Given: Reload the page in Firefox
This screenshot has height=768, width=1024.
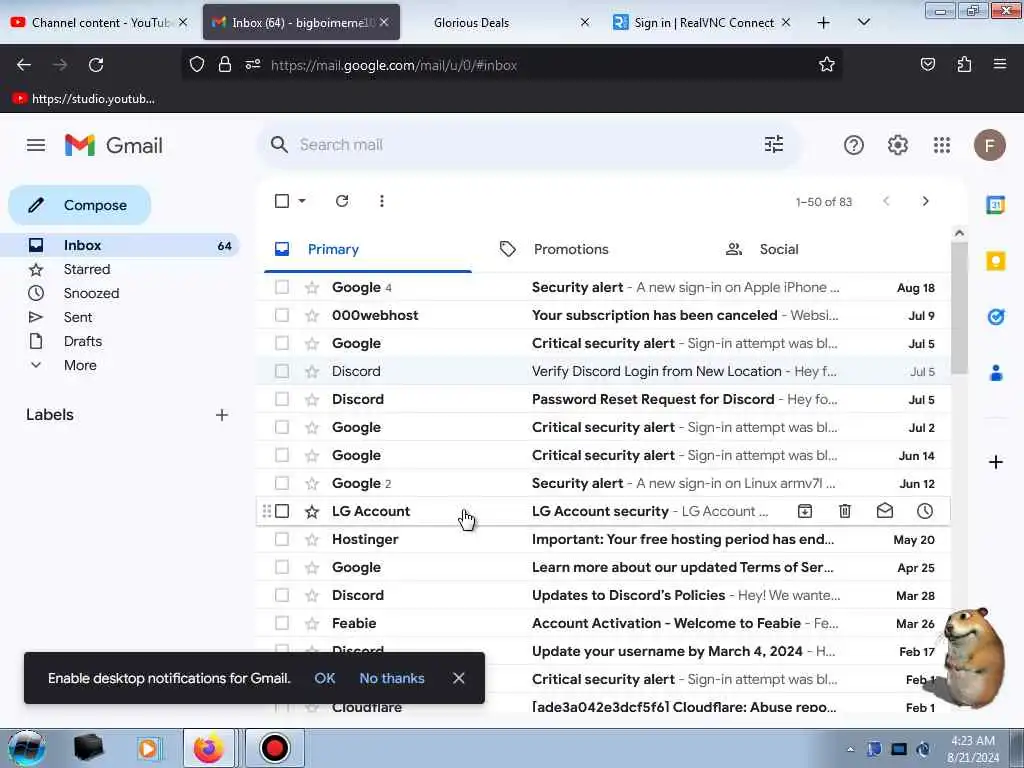Looking at the screenshot, I should click(96, 65).
